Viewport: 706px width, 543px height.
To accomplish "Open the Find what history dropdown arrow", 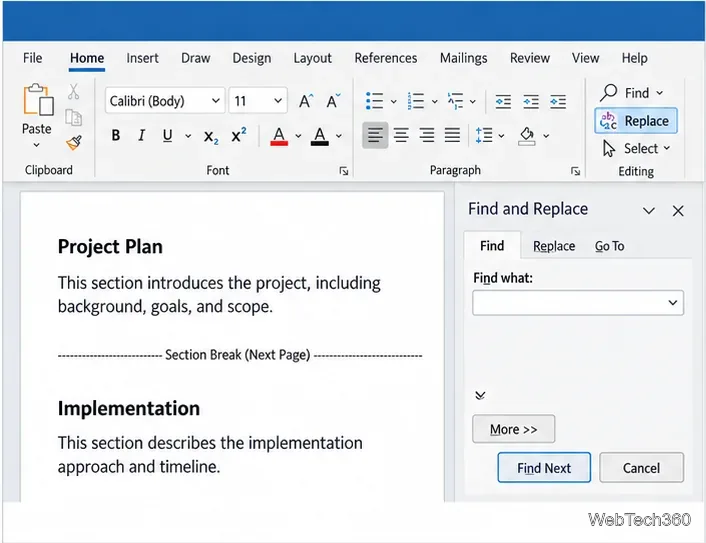I will [x=673, y=303].
